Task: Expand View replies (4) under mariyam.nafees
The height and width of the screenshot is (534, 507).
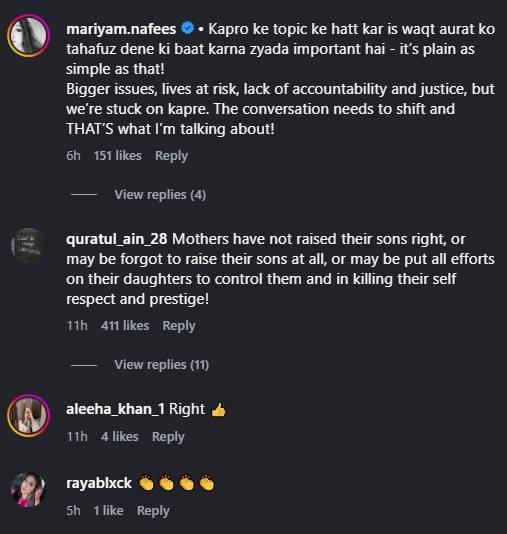Action: [160, 195]
